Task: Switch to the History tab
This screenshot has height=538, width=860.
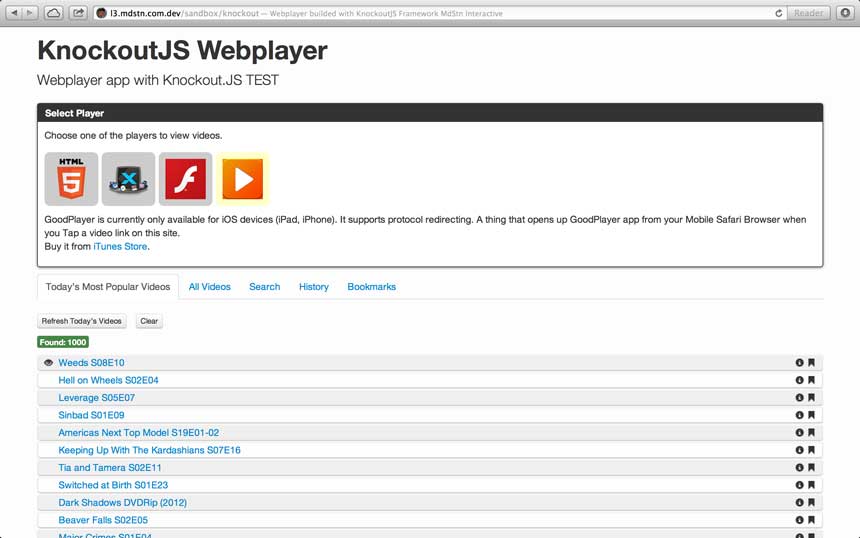Action: tap(314, 287)
